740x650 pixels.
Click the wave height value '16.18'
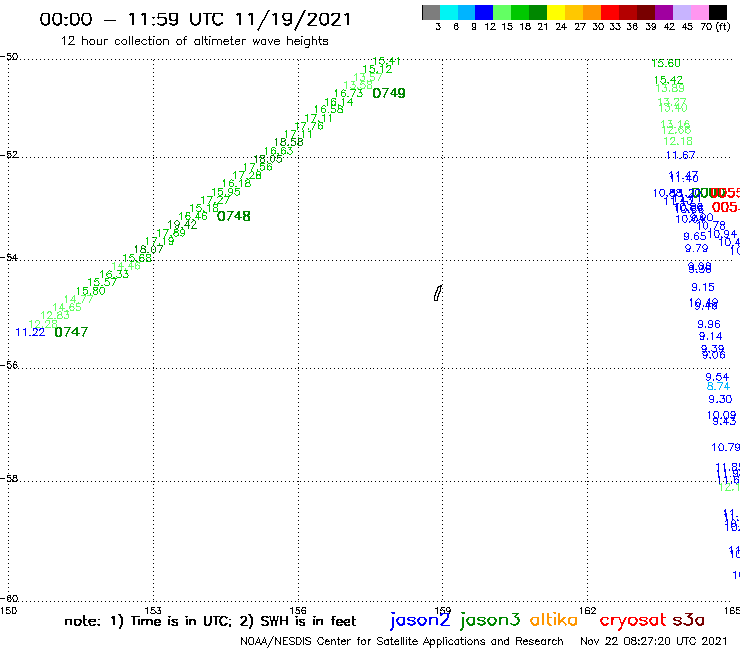236,183
